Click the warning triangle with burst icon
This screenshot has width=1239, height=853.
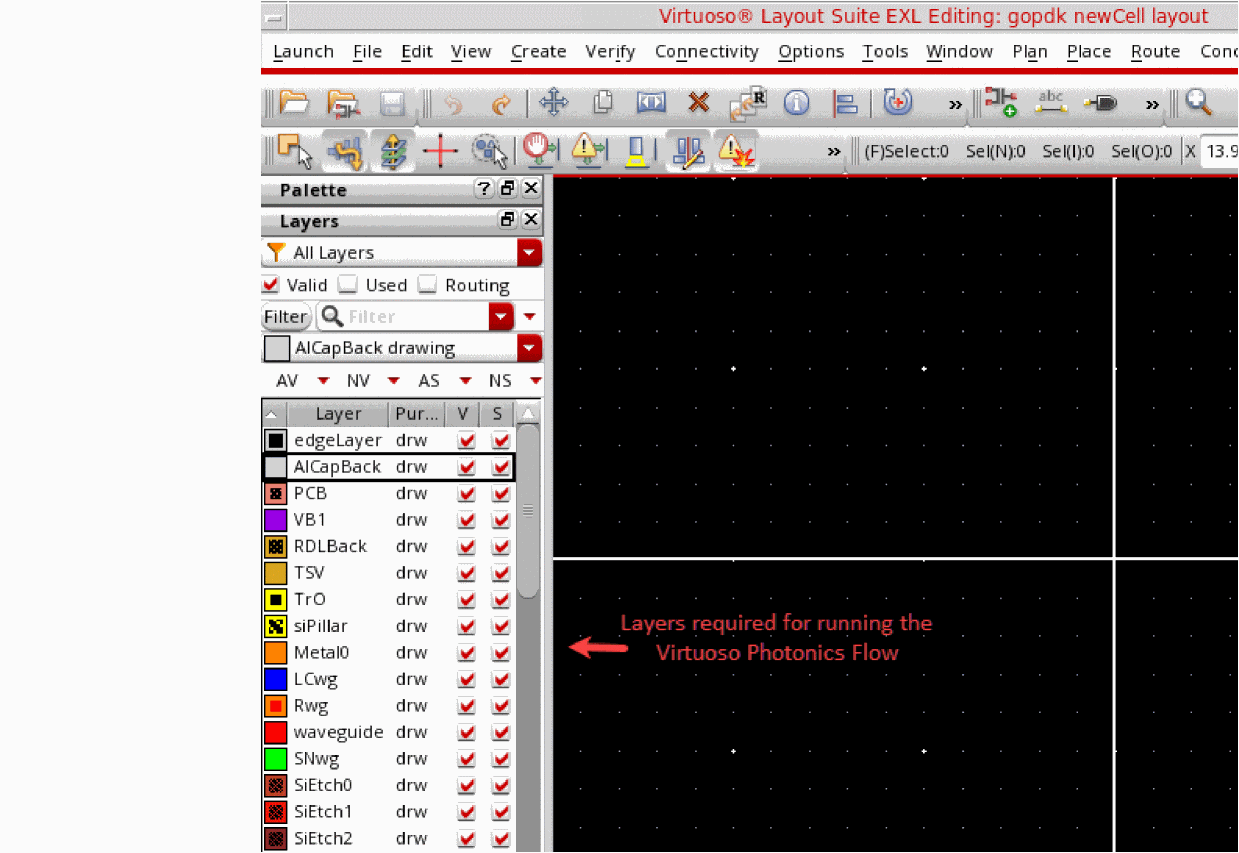click(735, 151)
